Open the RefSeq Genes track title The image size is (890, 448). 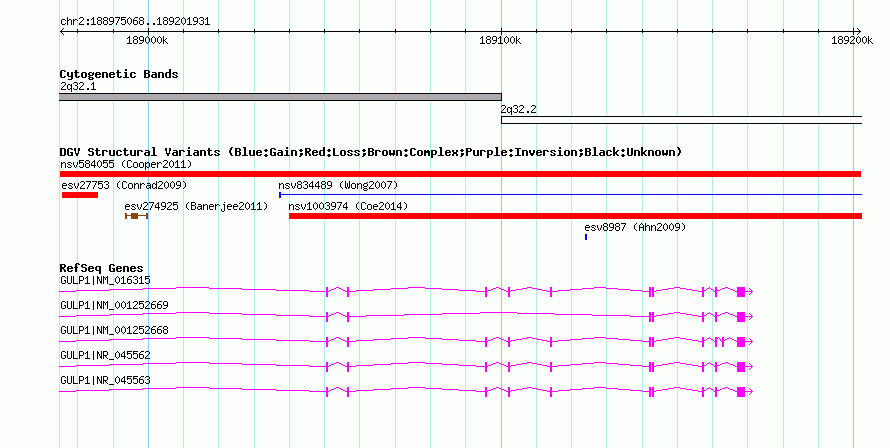pos(102,268)
